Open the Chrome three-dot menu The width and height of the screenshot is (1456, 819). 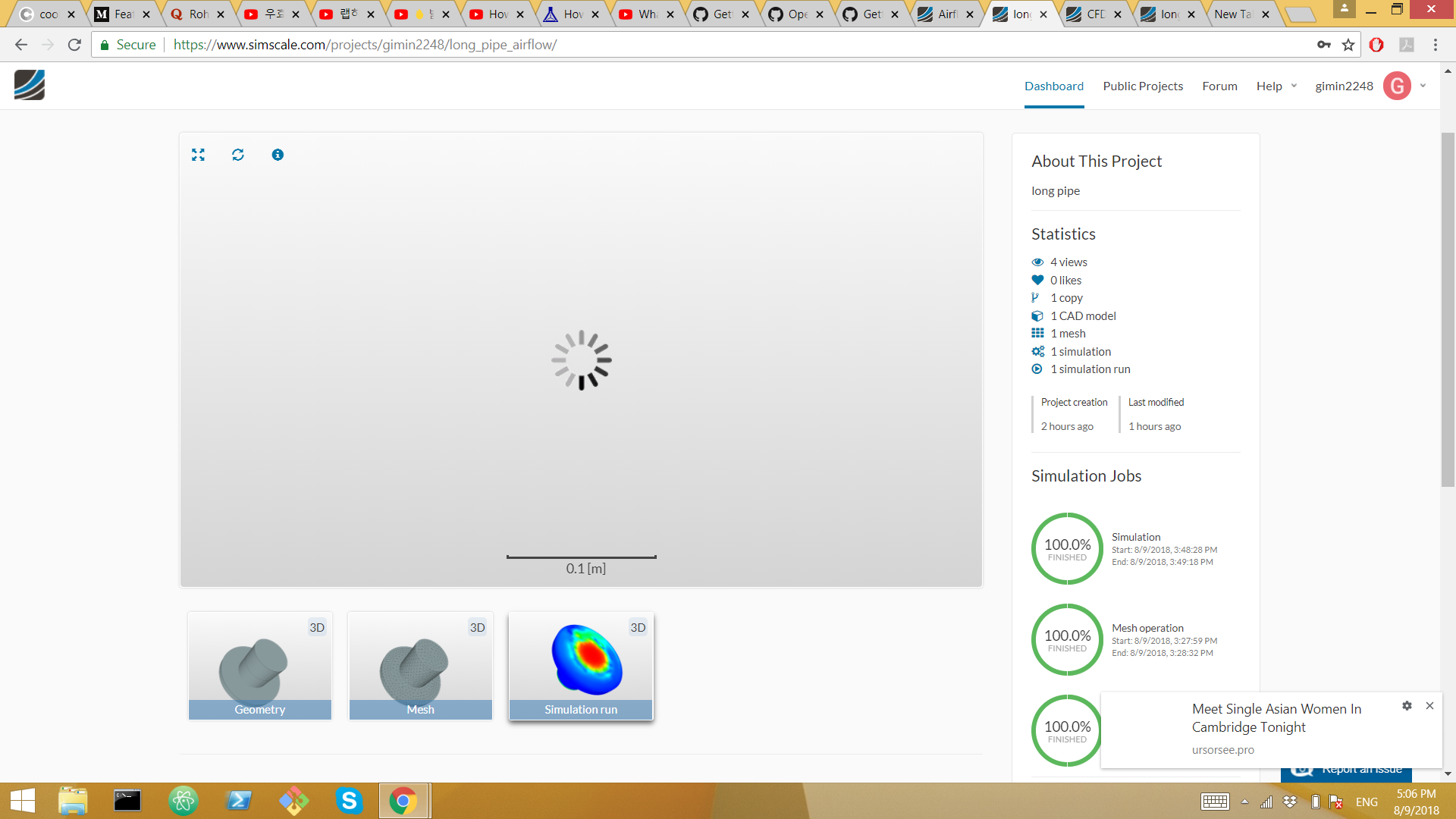(x=1436, y=45)
